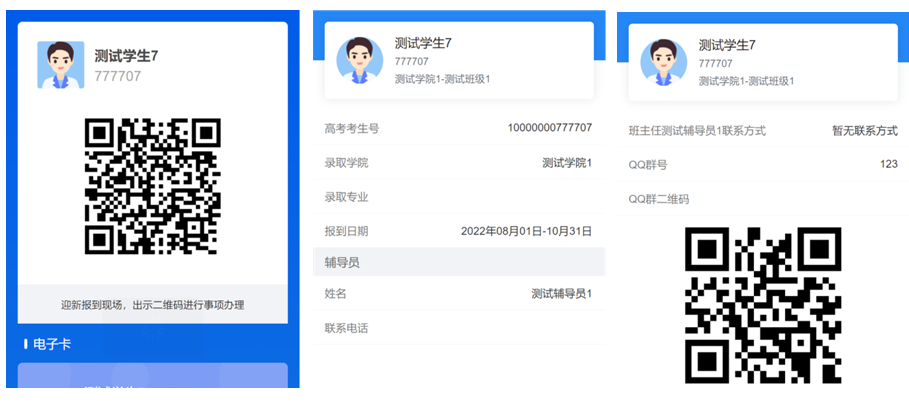The image size is (909, 406).
Task: Click the 辅导员 section header
Action: click(459, 262)
